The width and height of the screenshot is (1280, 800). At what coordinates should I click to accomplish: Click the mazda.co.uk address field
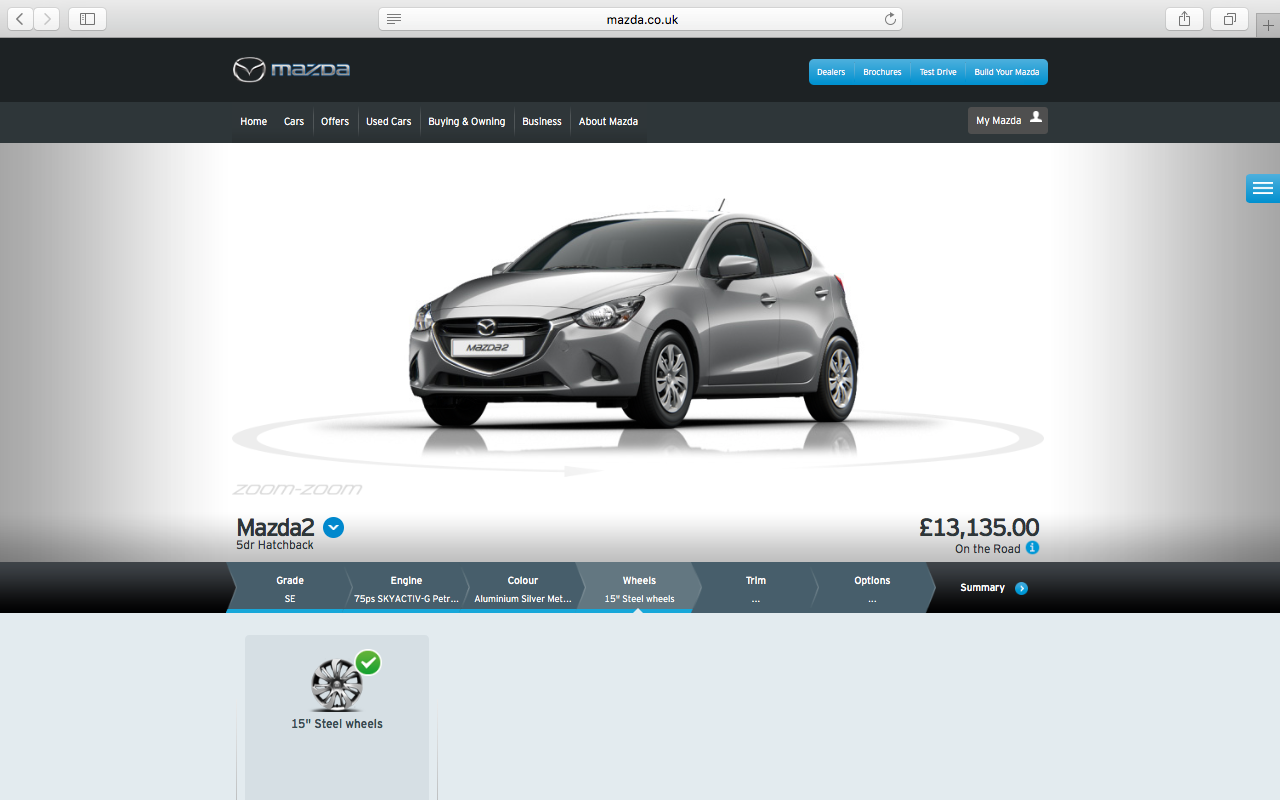point(640,19)
